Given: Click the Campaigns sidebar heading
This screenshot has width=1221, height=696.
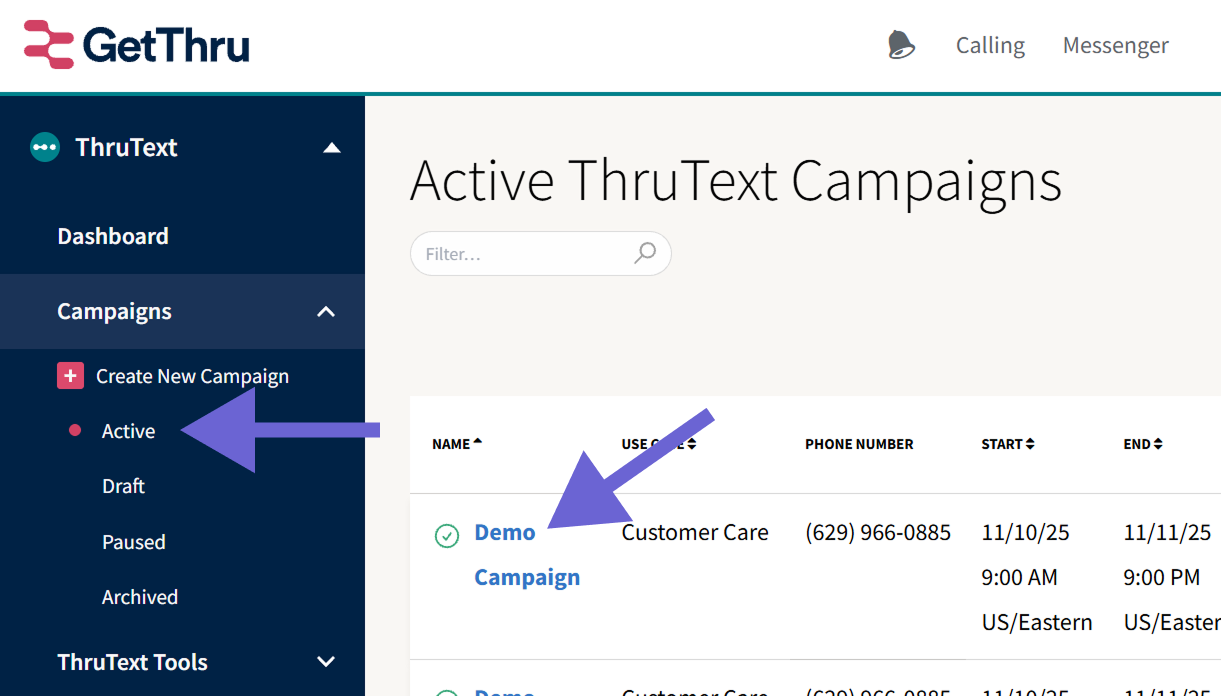Looking at the screenshot, I should (x=114, y=311).
